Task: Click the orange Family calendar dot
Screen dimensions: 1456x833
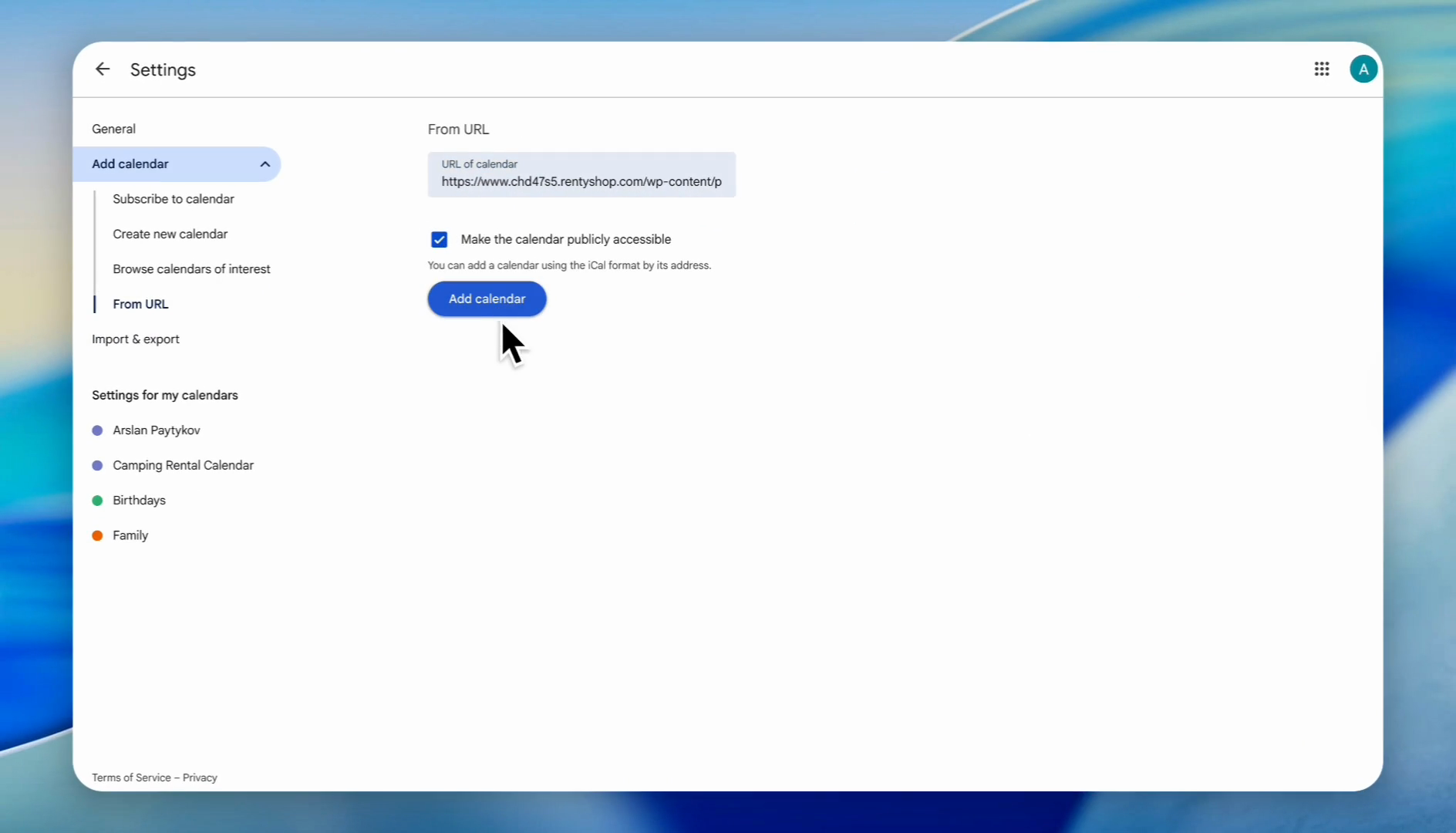Action: [x=97, y=535]
